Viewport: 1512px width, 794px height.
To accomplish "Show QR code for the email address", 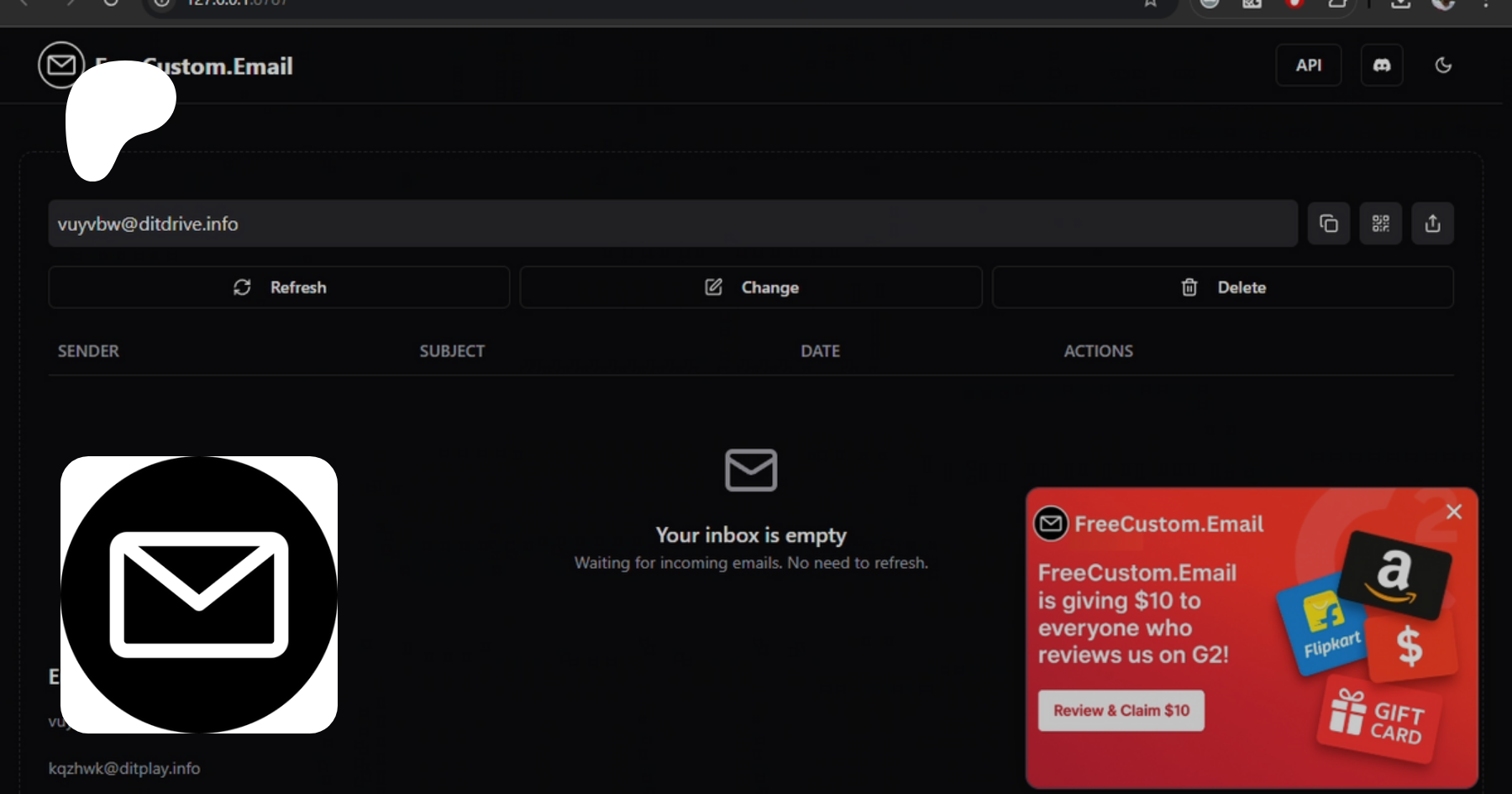I will 1380,223.
